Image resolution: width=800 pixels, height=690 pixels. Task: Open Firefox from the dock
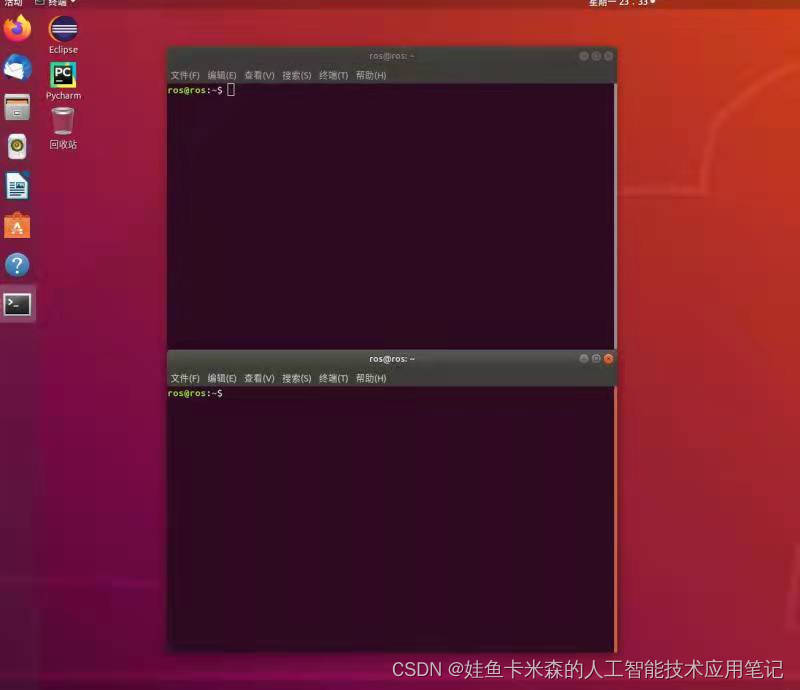tap(17, 28)
